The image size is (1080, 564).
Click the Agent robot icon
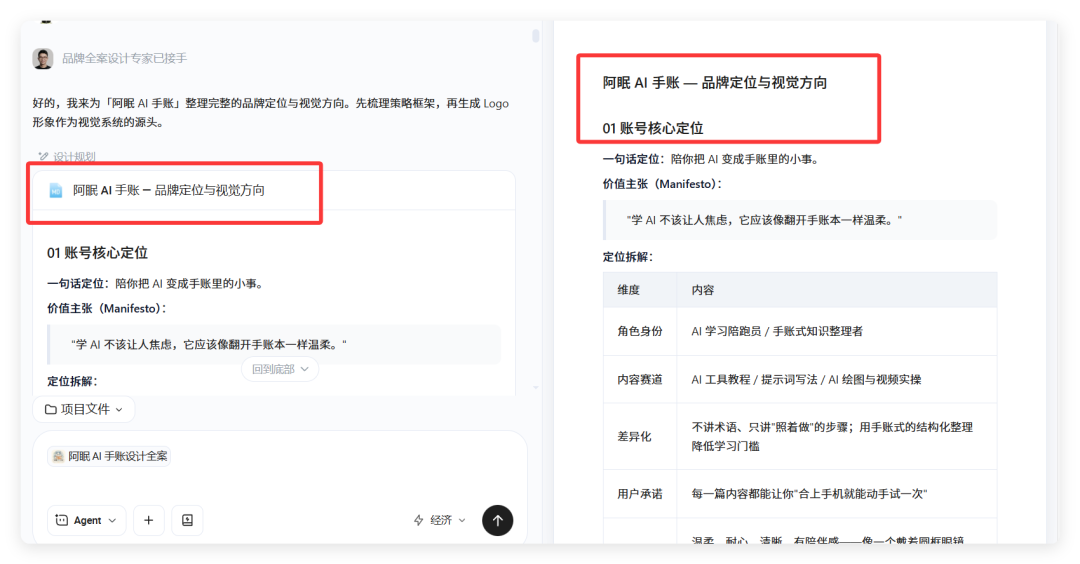(61, 520)
